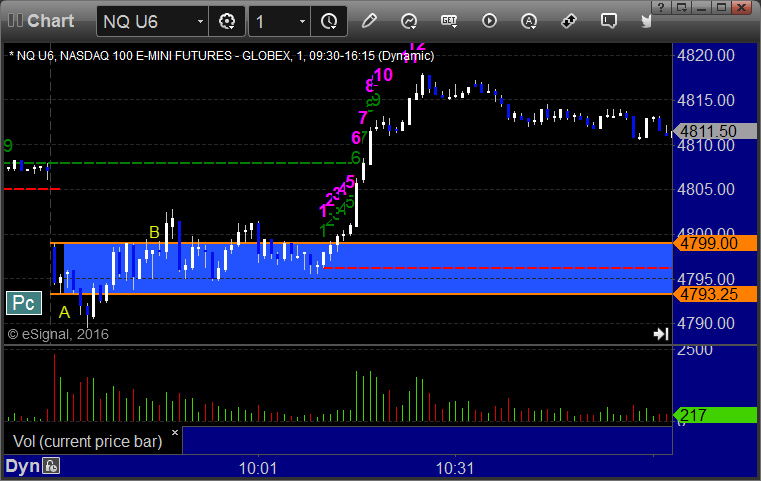Select the pencil drawing tools icon

point(369,21)
